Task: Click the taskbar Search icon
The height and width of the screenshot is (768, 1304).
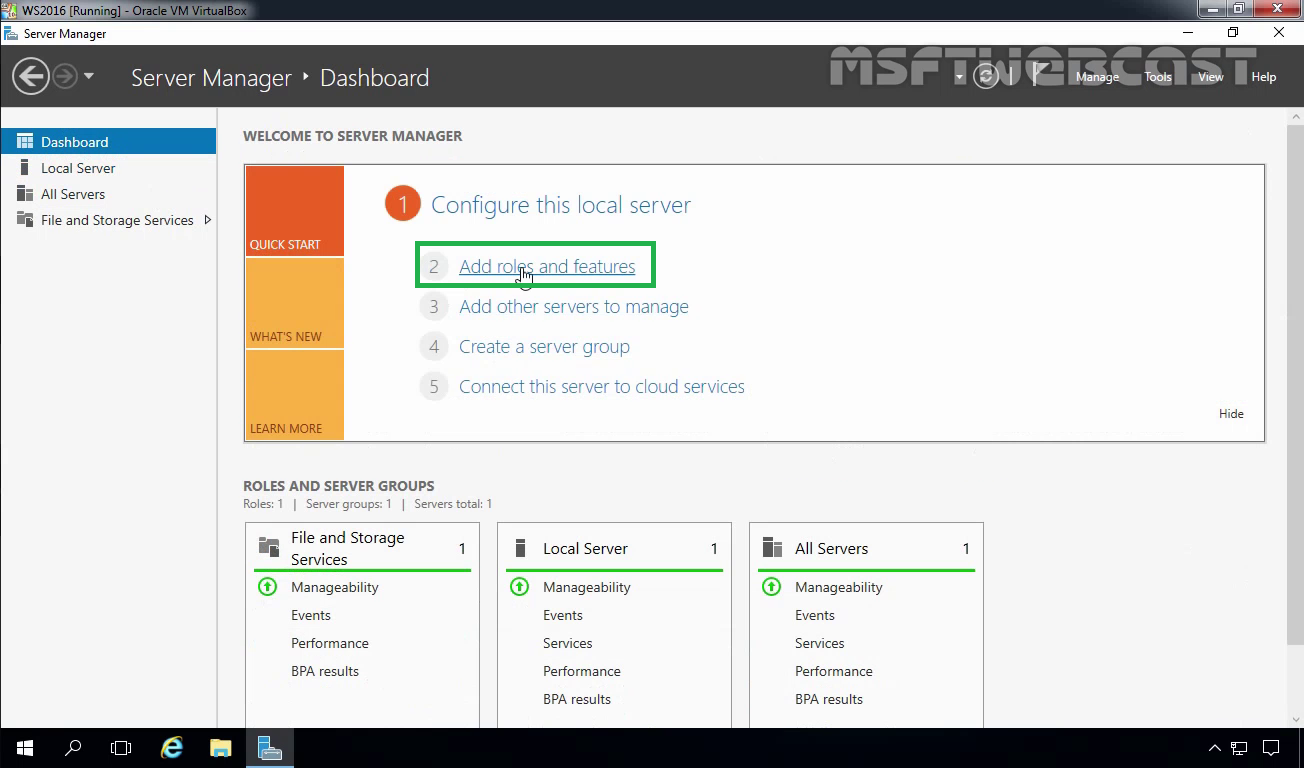Action: coord(73,748)
